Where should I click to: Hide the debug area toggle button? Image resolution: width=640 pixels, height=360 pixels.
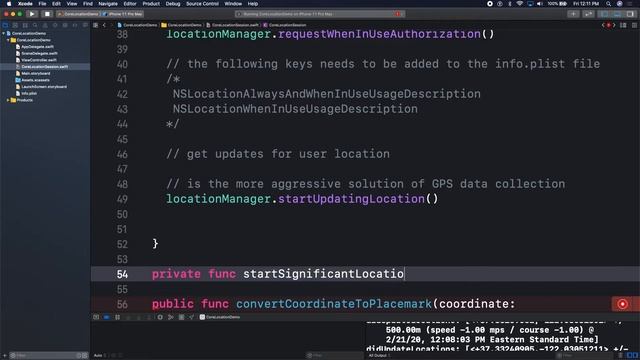click(x=96, y=317)
